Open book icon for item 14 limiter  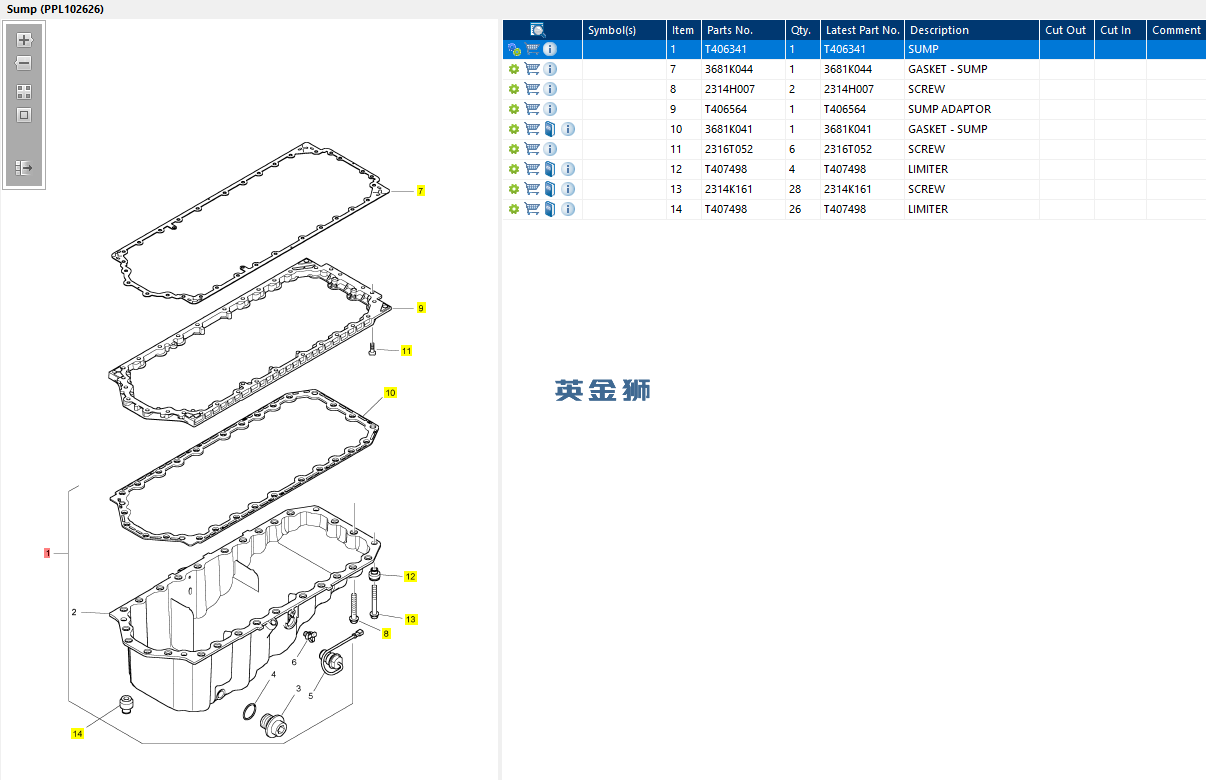tap(550, 209)
